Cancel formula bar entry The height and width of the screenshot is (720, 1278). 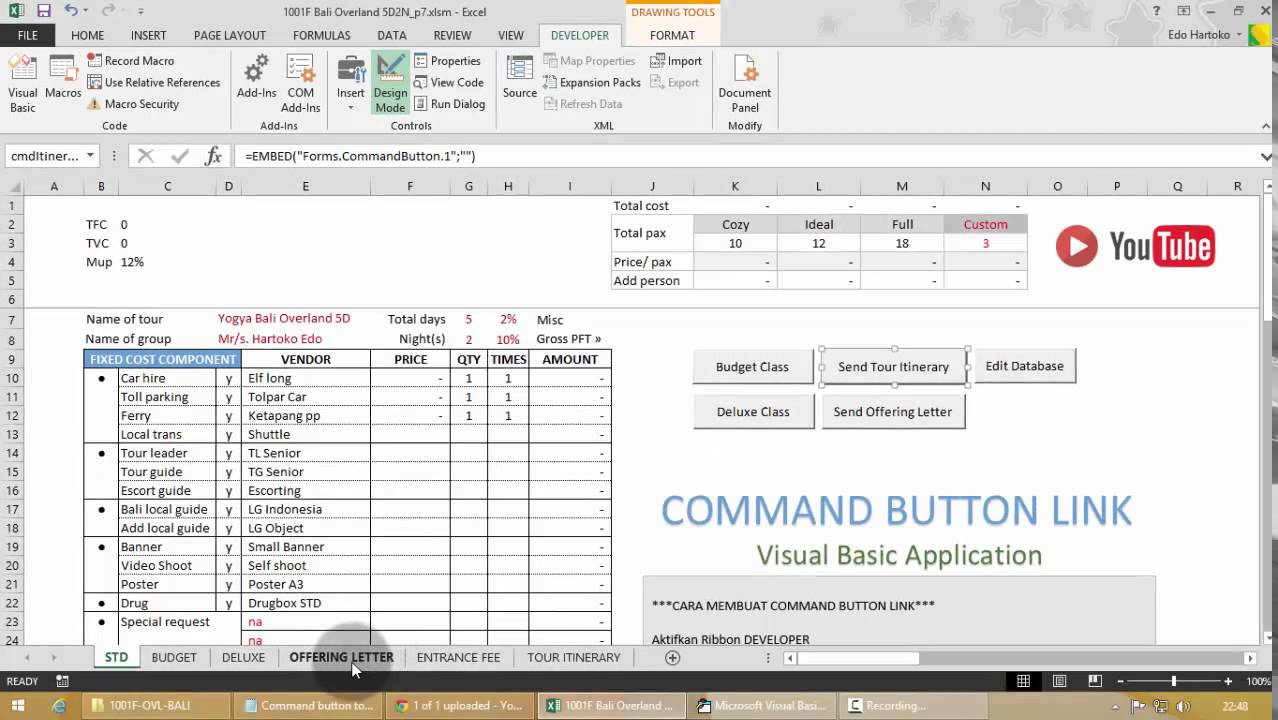146,156
